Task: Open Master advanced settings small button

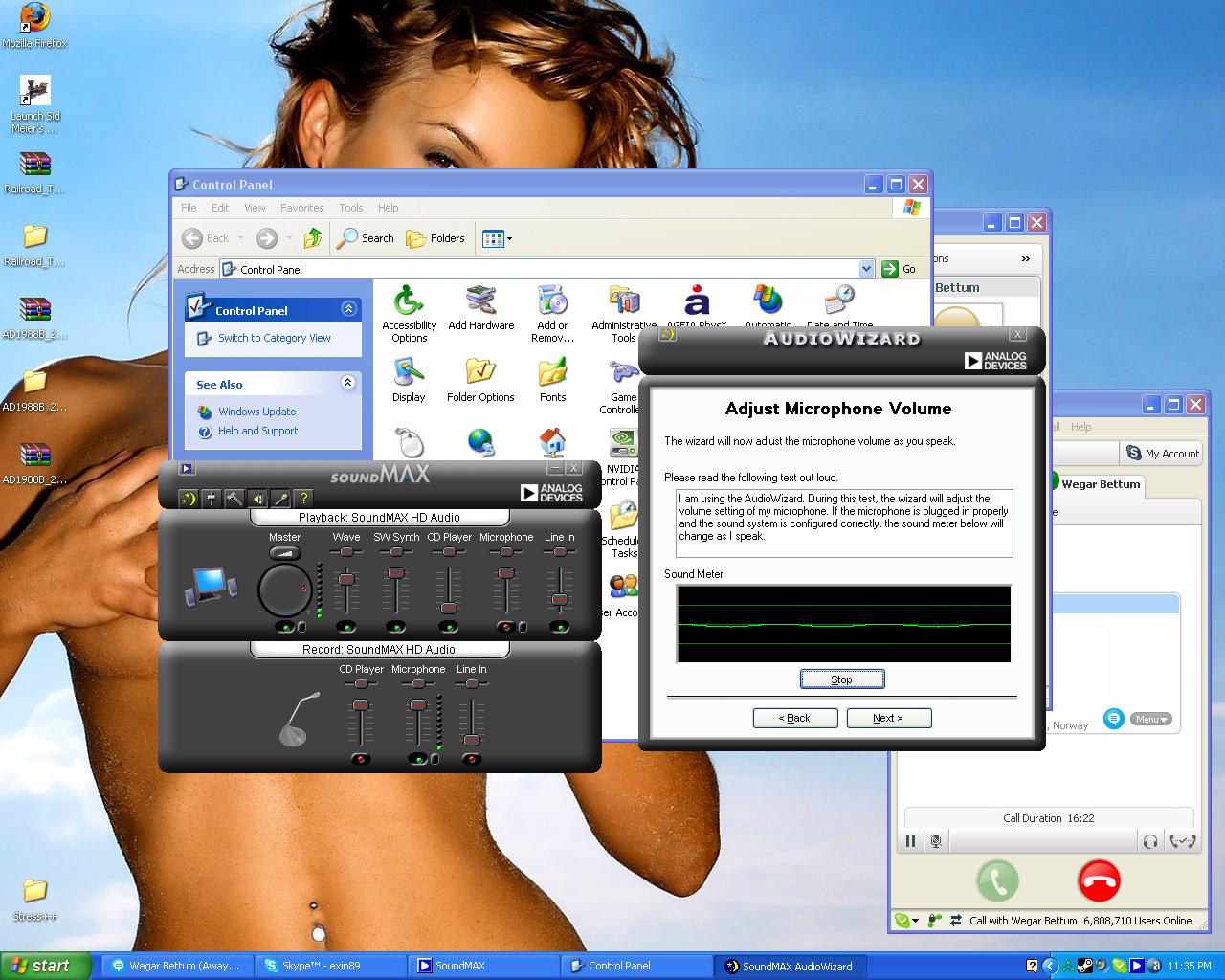Action: (x=302, y=628)
